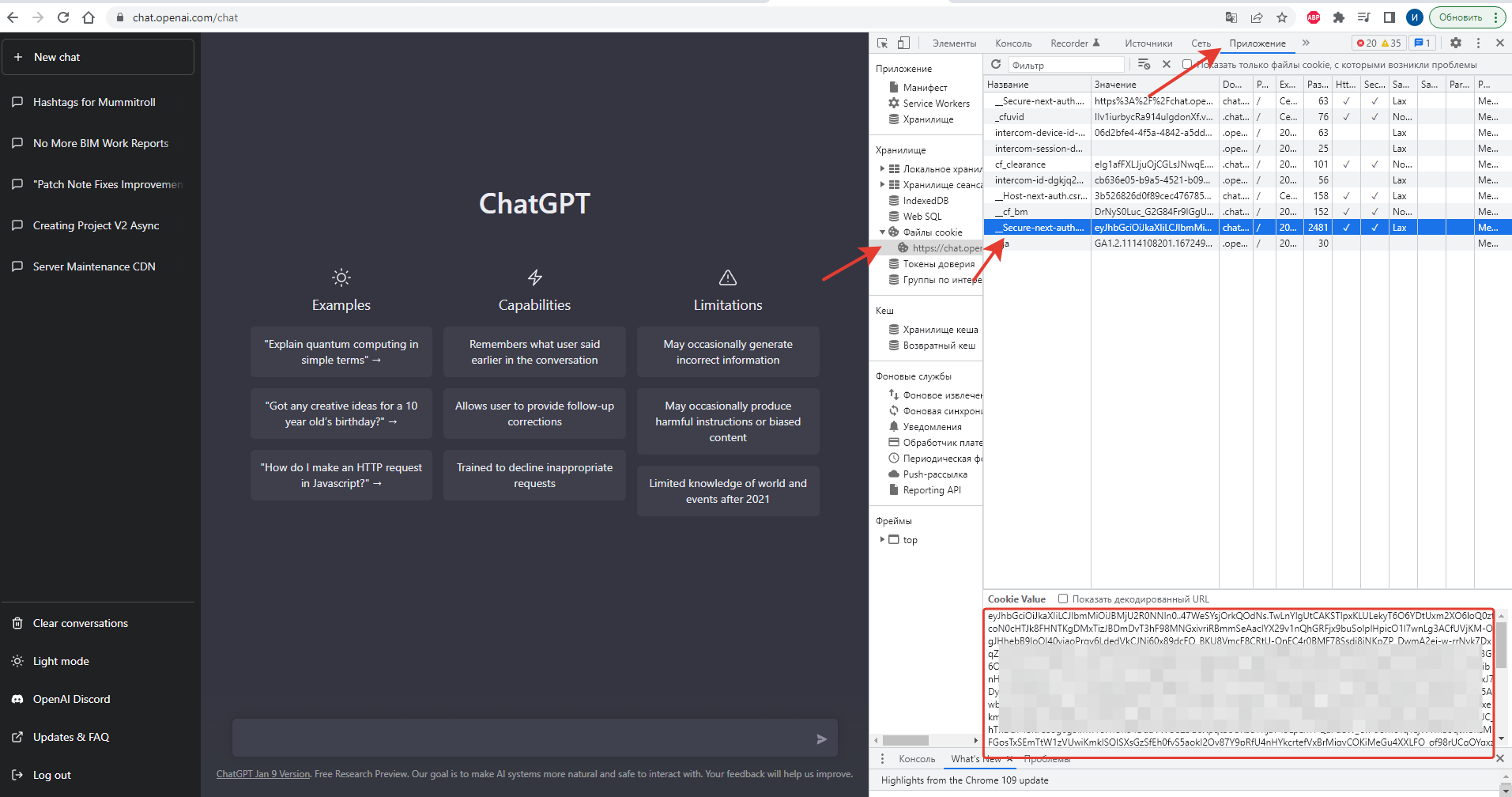Screen dimensions: 1512x797
Task: Reload the page with the browser reload icon
Action: pyautogui.click(x=63, y=17)
